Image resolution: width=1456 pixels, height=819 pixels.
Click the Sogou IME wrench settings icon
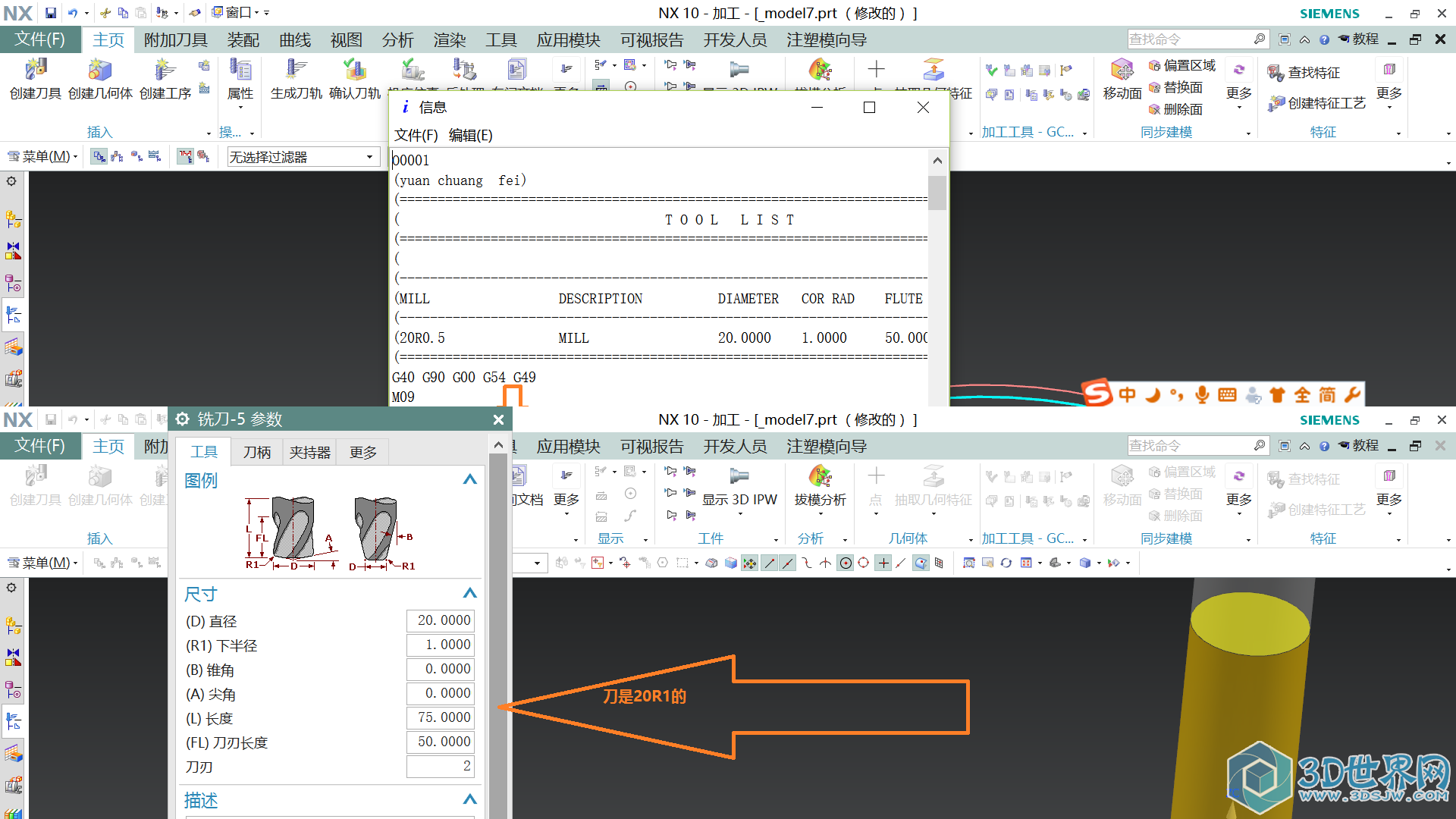point(1352,394)
